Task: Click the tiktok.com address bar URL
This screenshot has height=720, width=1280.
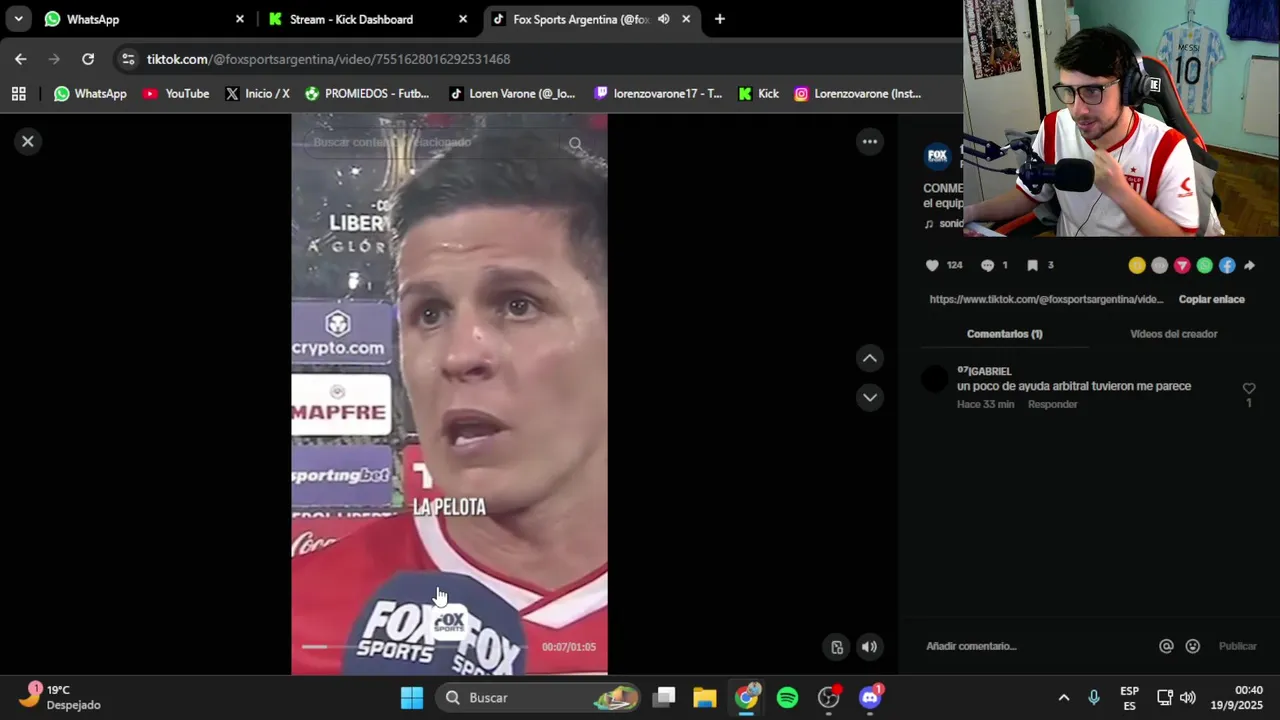Action: [x=328, y=59]
